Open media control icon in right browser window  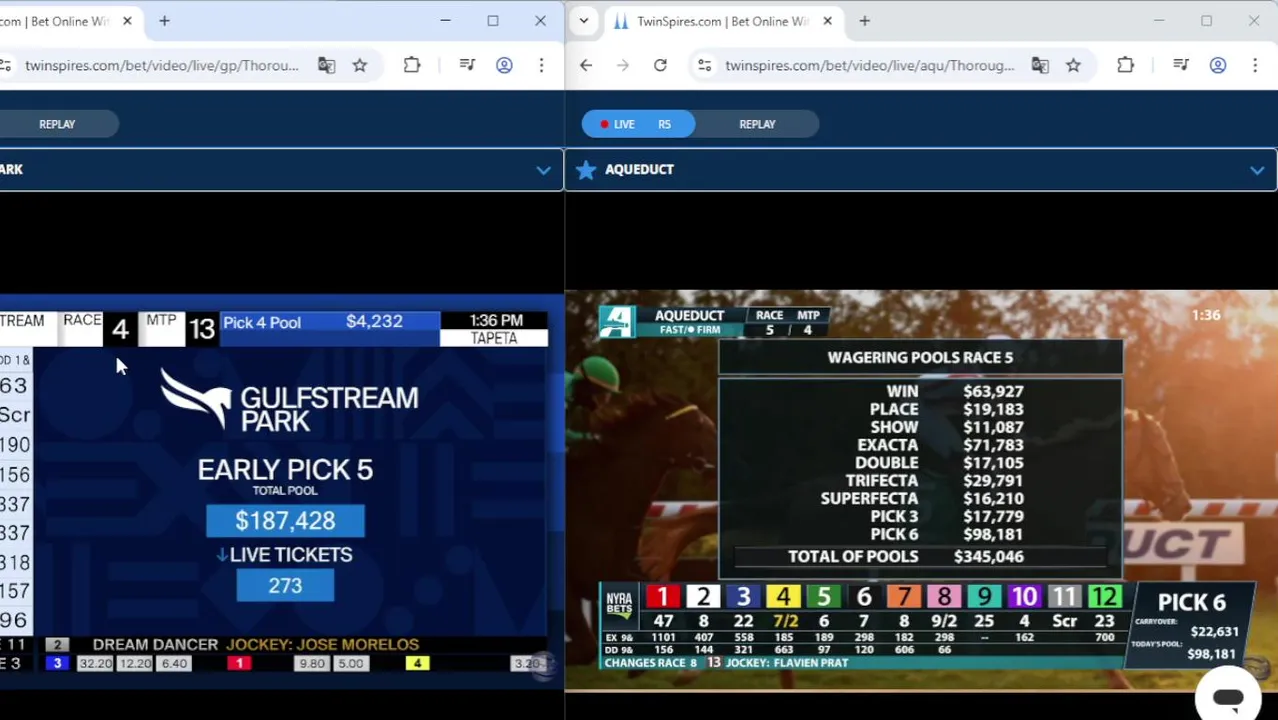click(1181, 65)
